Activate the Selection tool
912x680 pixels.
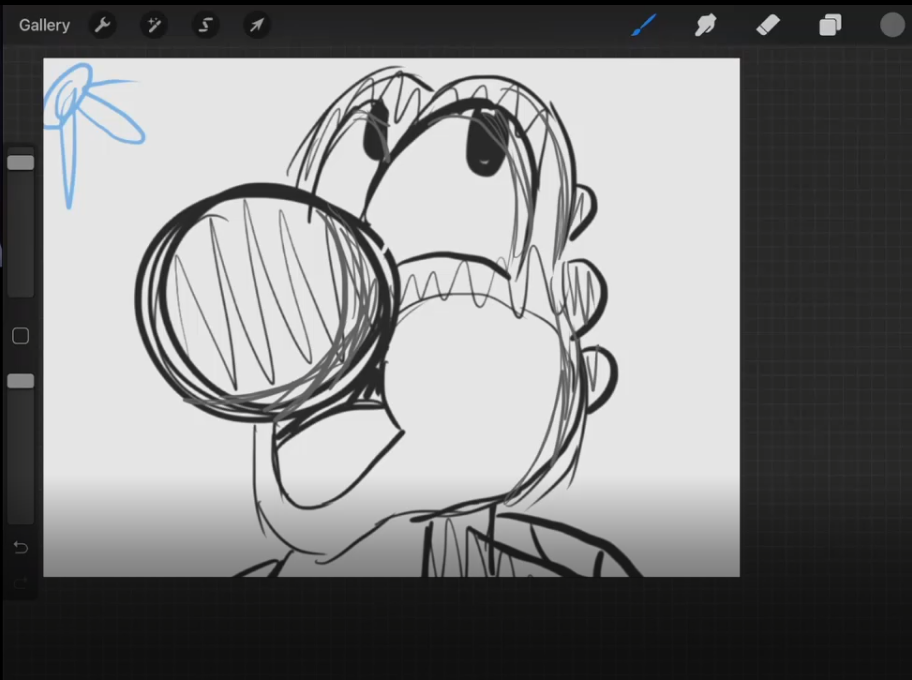pyautogui.click(x=205, y=25)
